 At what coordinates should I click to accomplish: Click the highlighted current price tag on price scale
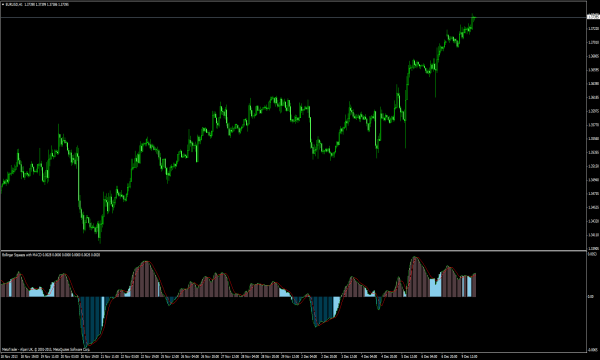(x=593, y=16)
